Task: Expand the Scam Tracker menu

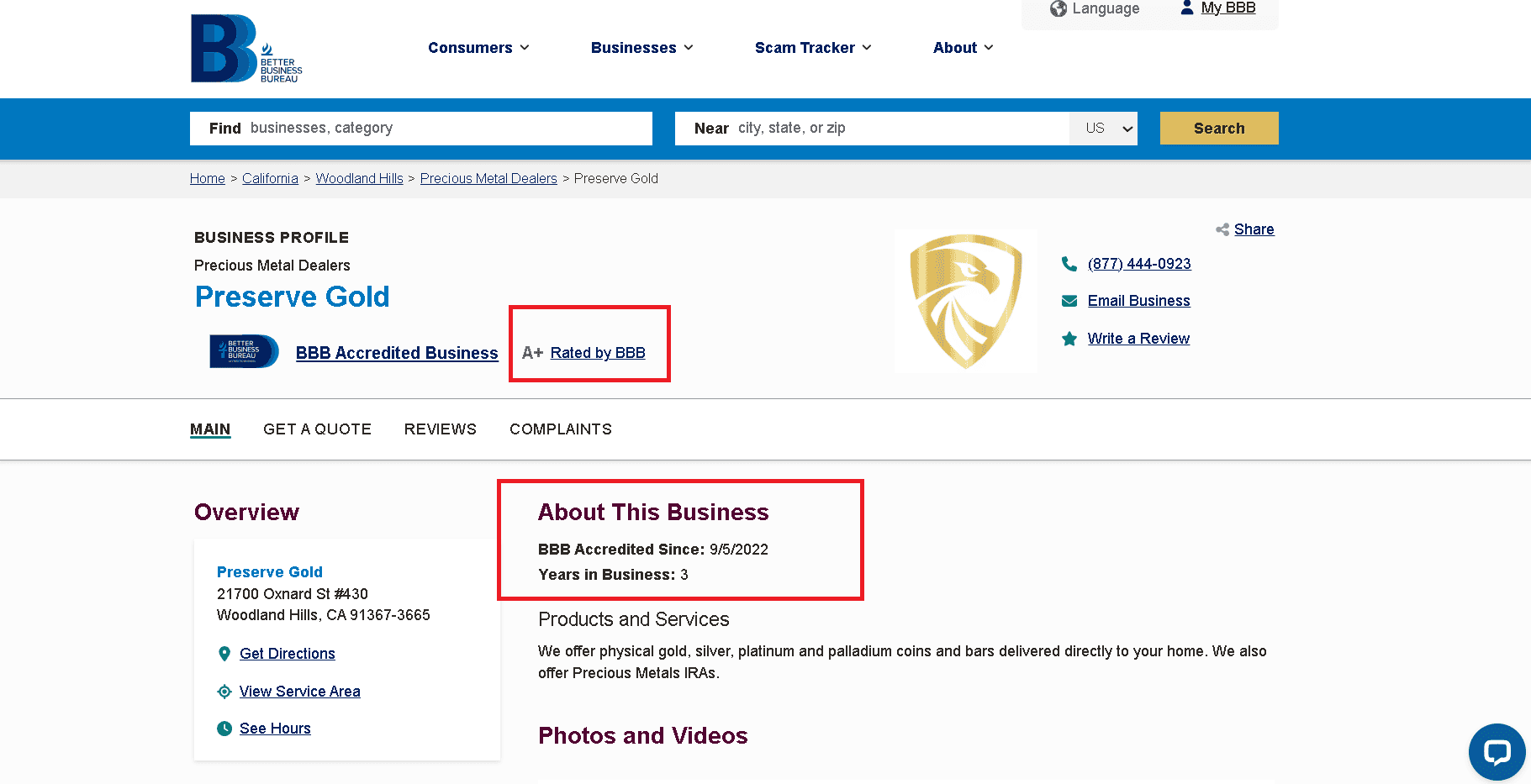Action: coord(813,48)
